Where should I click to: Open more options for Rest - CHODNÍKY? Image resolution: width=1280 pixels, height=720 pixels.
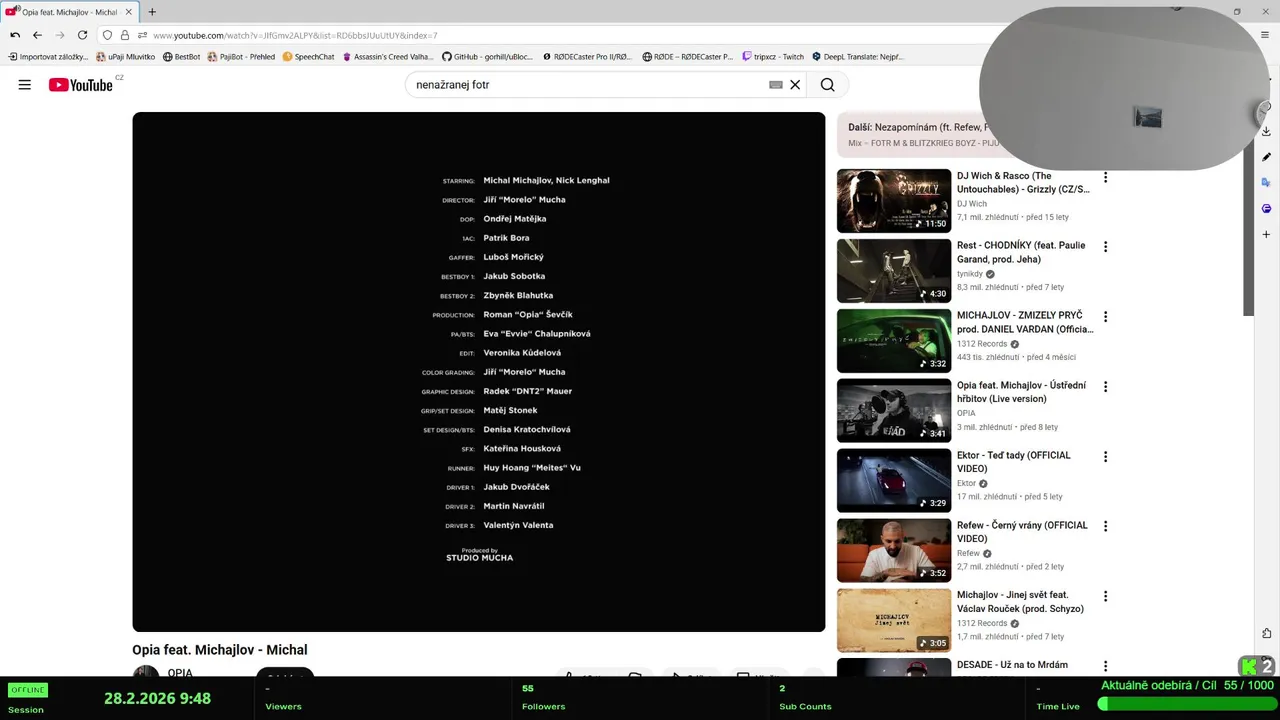coord(1105,247)
